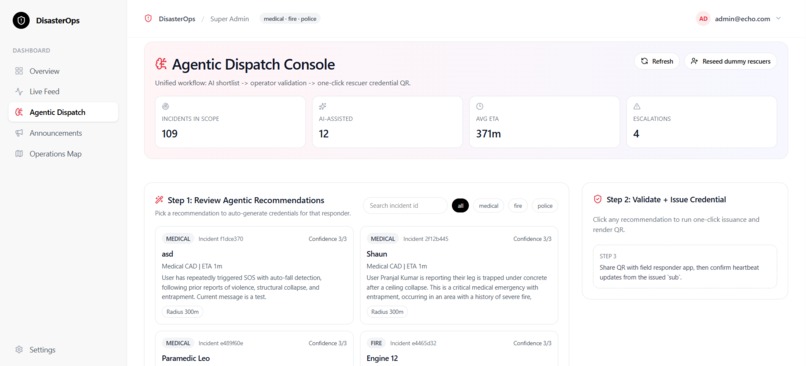Click Reseed dummy rescuers button
This screenshot has height=366, width=806.
730,61
